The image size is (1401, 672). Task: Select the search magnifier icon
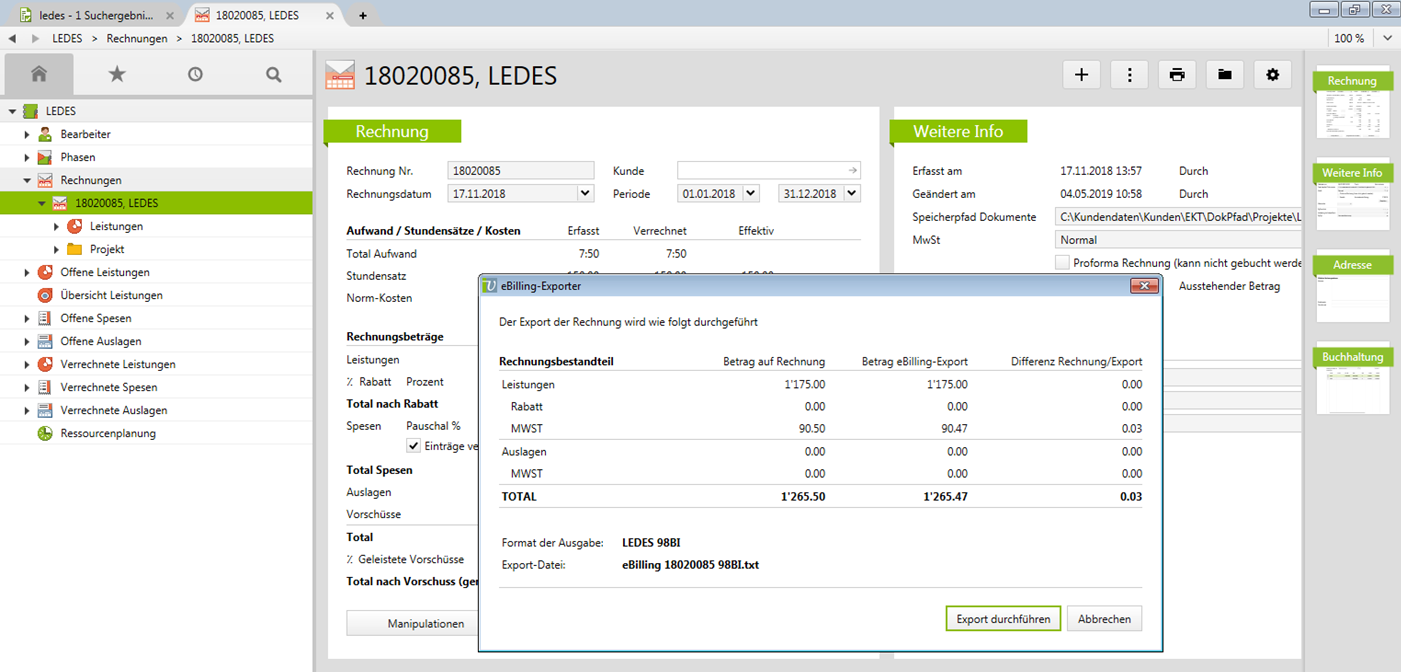(x=272, y=74)
